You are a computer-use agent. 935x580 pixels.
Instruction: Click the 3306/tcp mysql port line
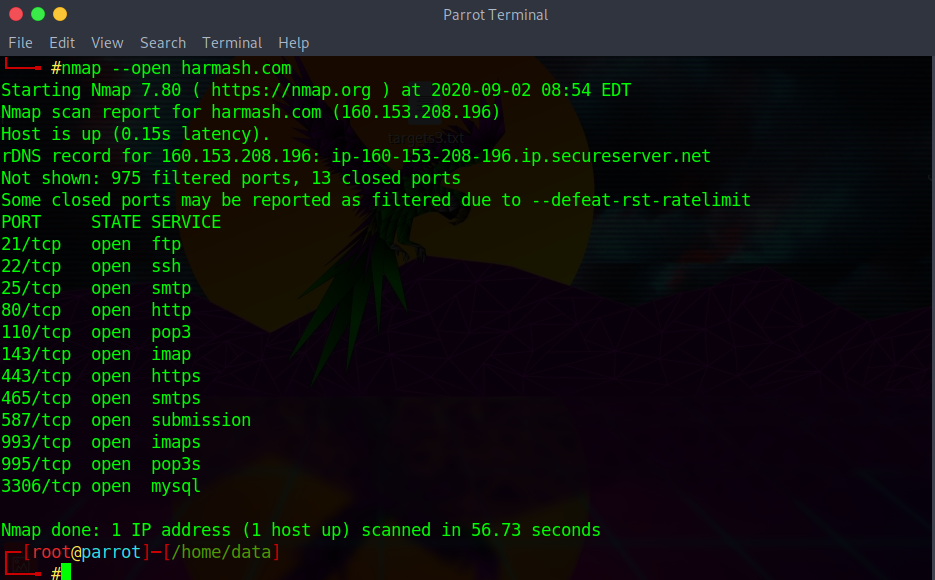101,486
